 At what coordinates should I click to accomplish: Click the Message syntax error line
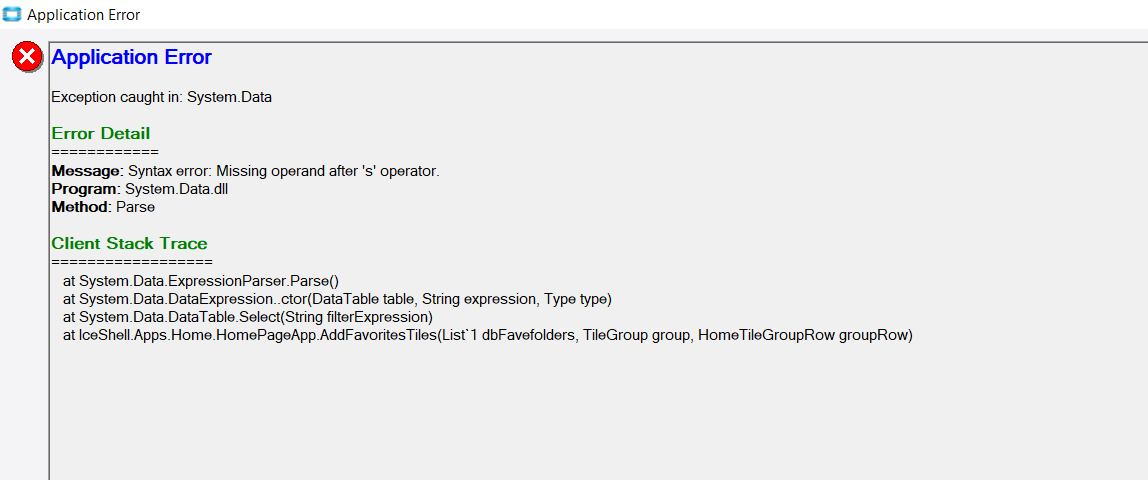coord(245,171)
